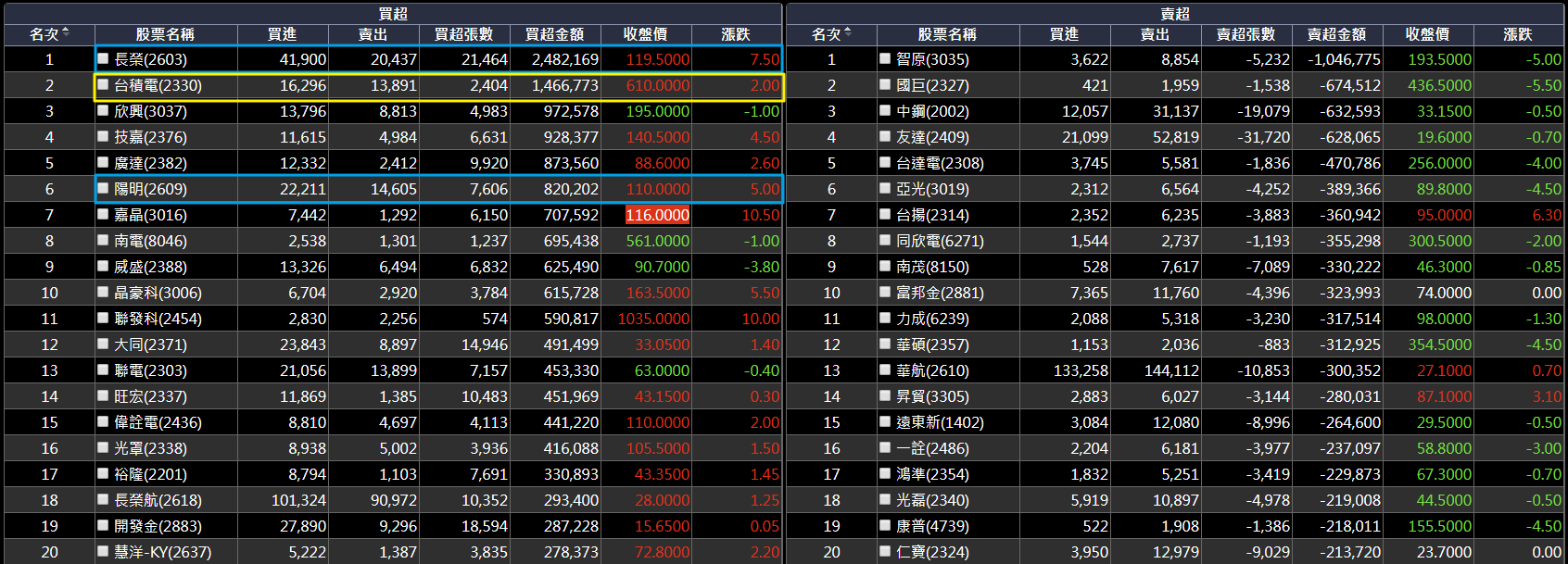This screenshot has height=564, width=1568.
Task: Tick the checkbox beside 陽明(2609)
Action: 104,188
